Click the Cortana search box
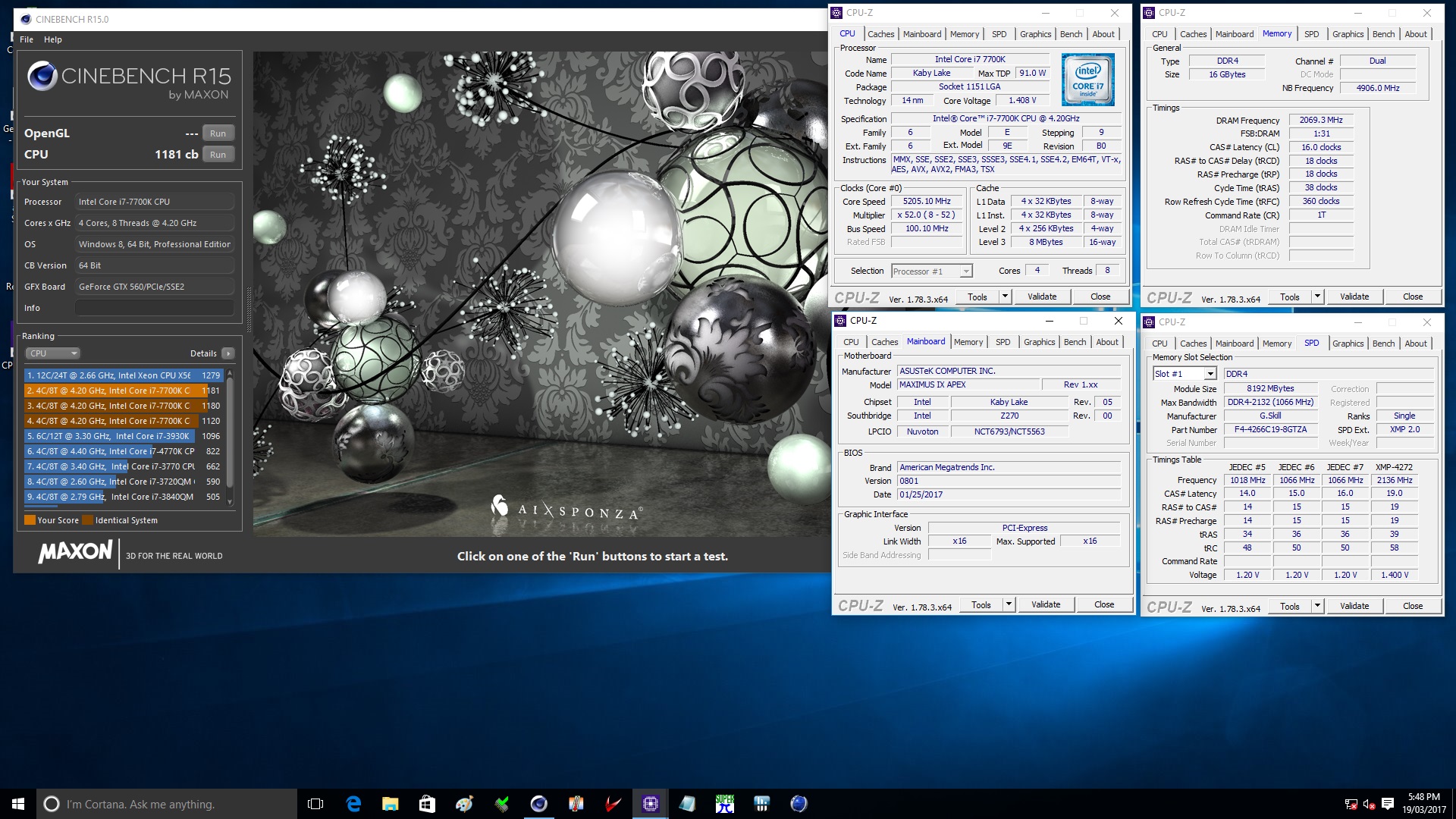This screenshot has width=1456, height=819. pyautogui.click(x=167, y=804)
